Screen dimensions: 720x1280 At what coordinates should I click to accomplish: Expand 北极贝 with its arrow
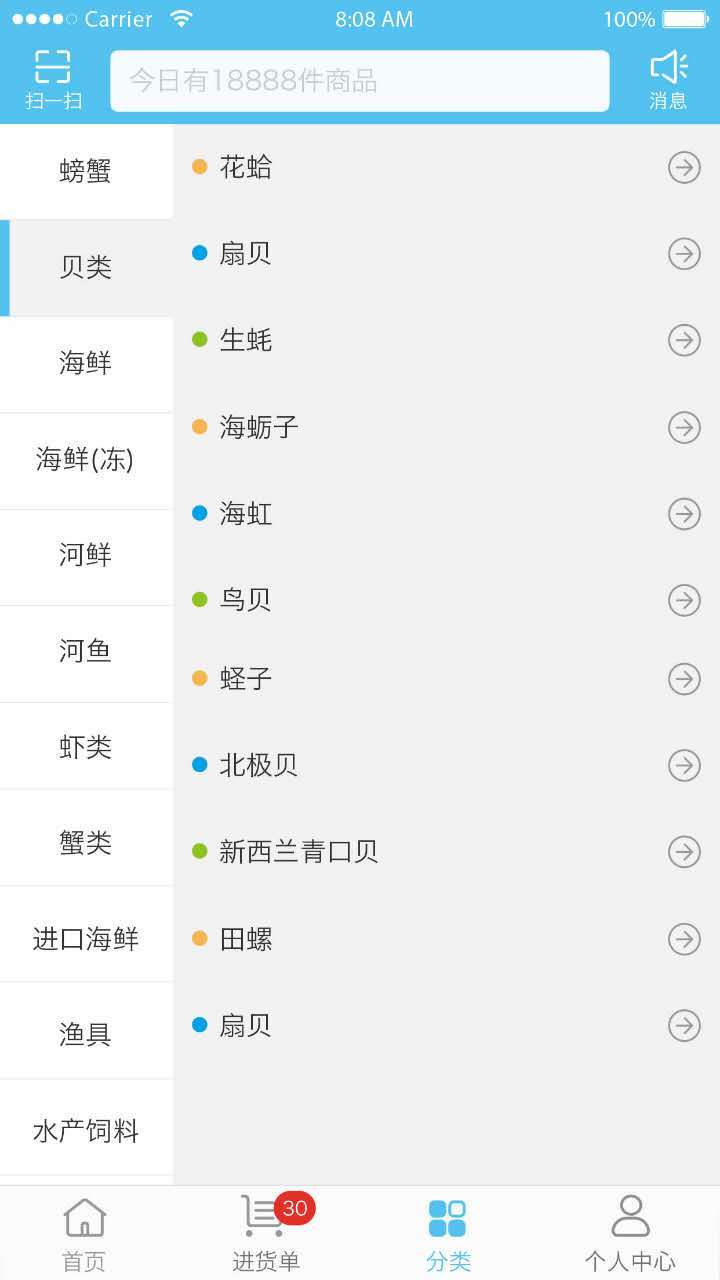684,766
